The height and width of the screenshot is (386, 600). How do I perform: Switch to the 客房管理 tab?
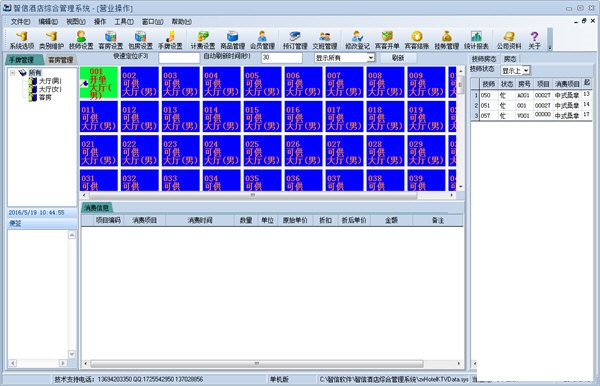pyautogui.click(x=60, y=60)
